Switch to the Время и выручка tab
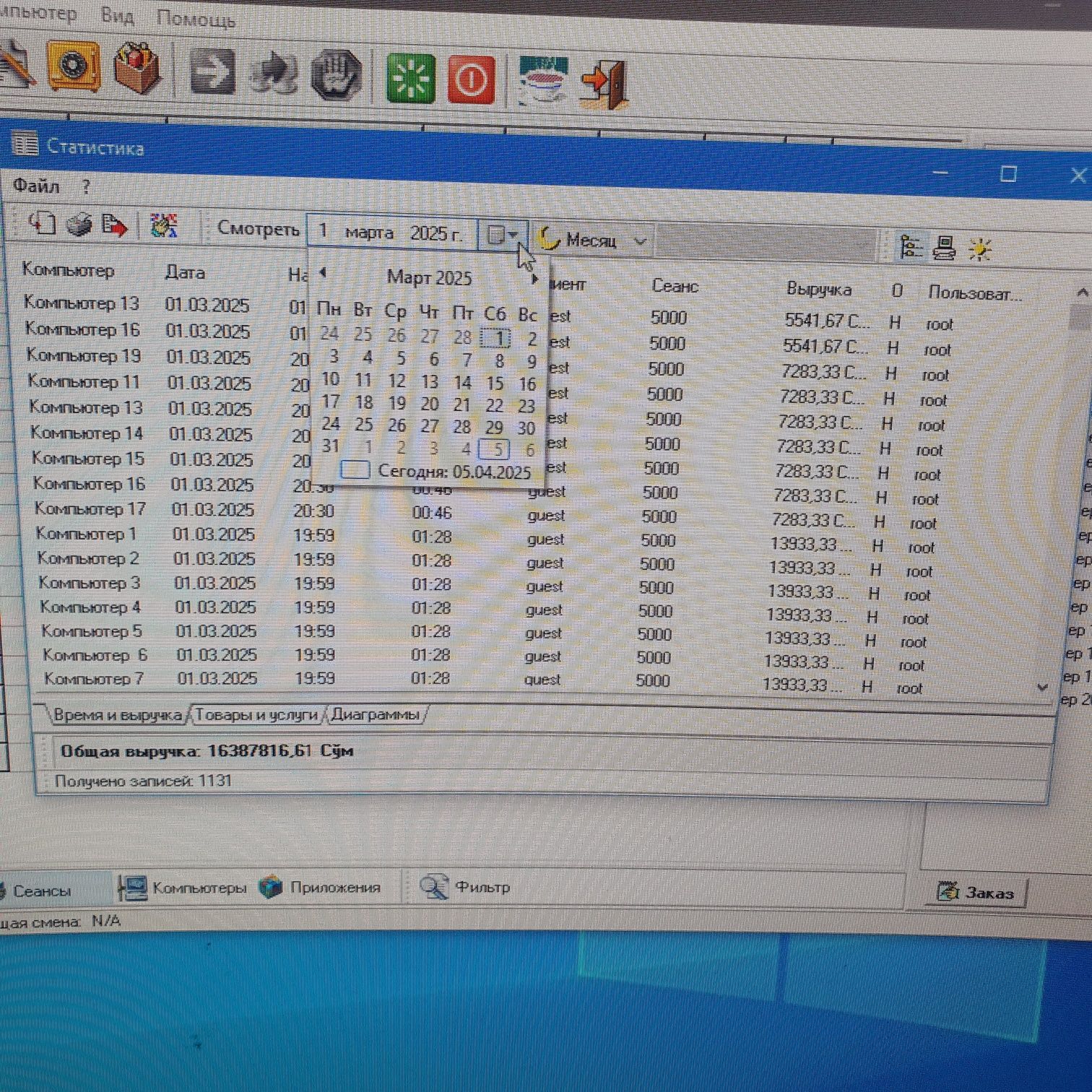 (117, 715)
